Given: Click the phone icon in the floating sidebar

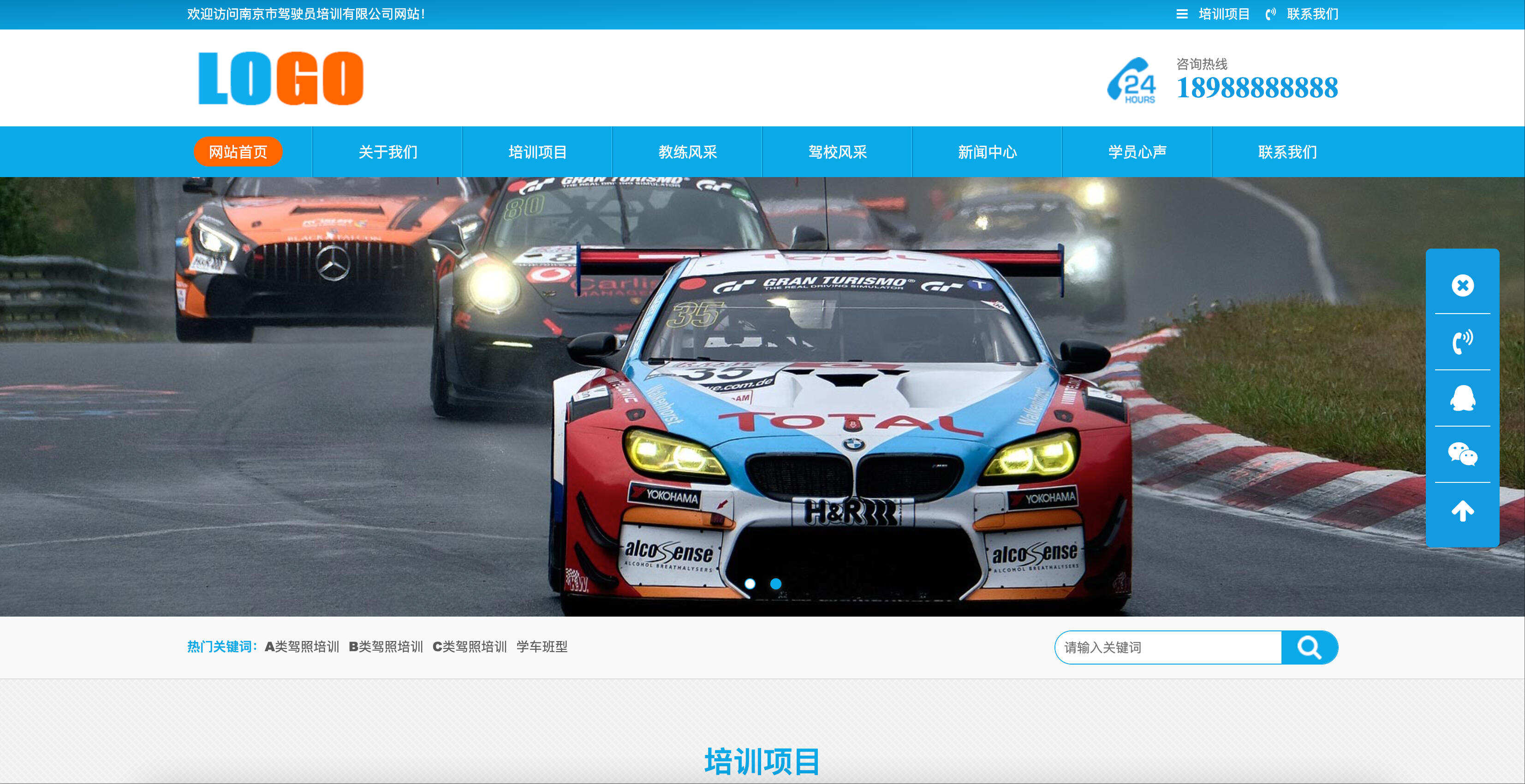Looking at the screenshot, I should pos(1462,342).
